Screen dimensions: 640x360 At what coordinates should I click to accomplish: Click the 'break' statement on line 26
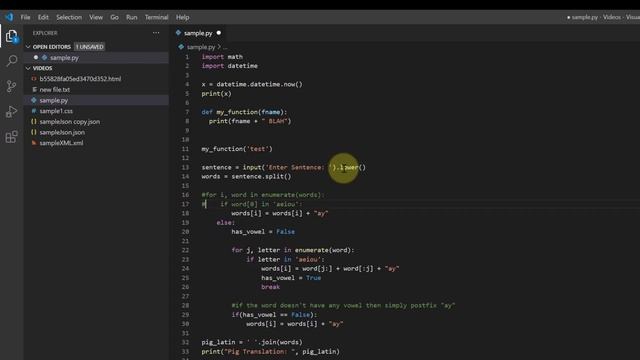pos(271,287)
